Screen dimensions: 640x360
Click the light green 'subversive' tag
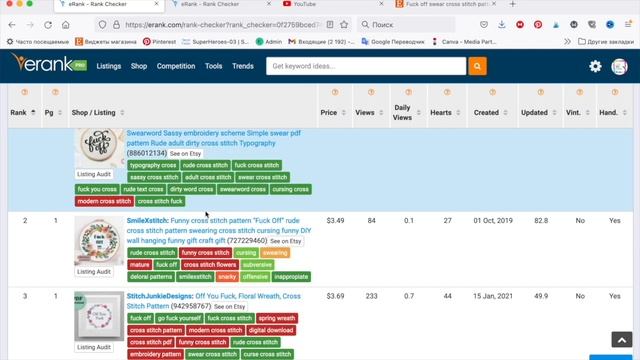pos(257,265)
